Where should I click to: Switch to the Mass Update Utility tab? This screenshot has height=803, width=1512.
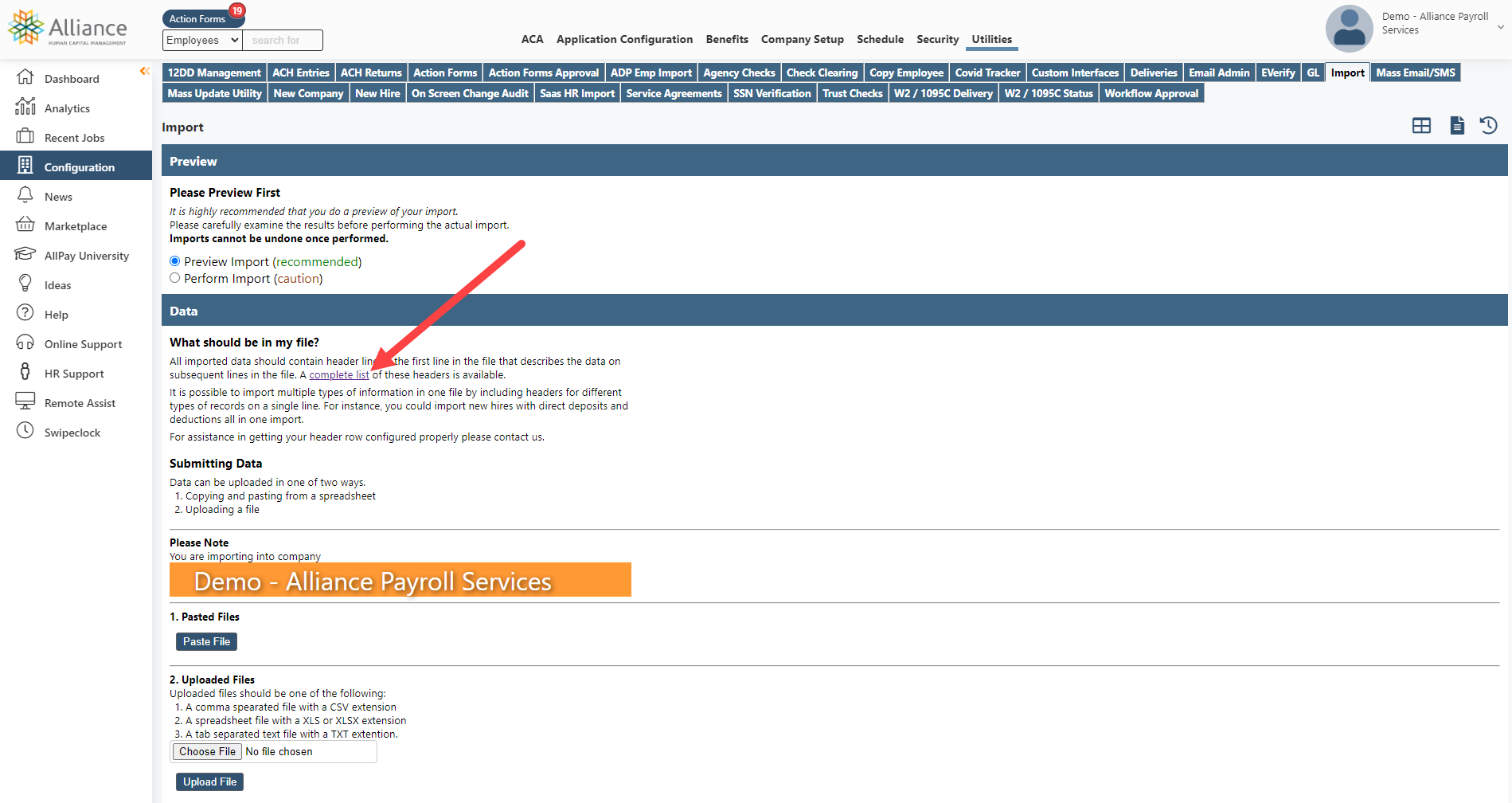click(x=214, y=93)
